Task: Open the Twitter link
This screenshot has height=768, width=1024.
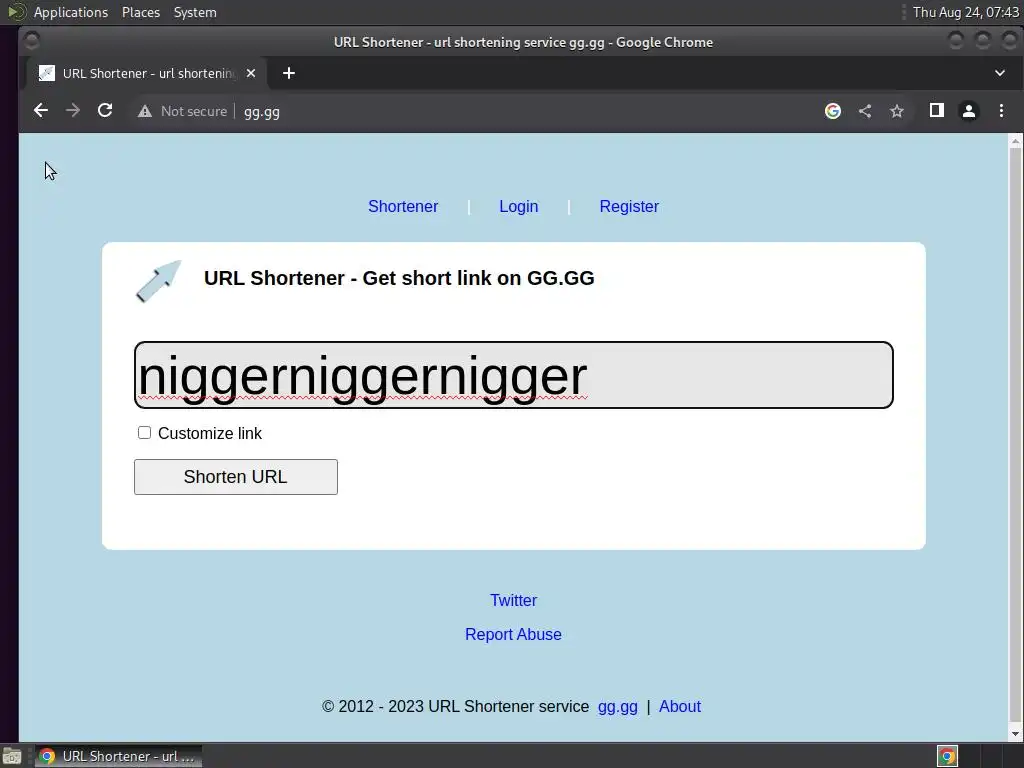Action: (513, 600)
